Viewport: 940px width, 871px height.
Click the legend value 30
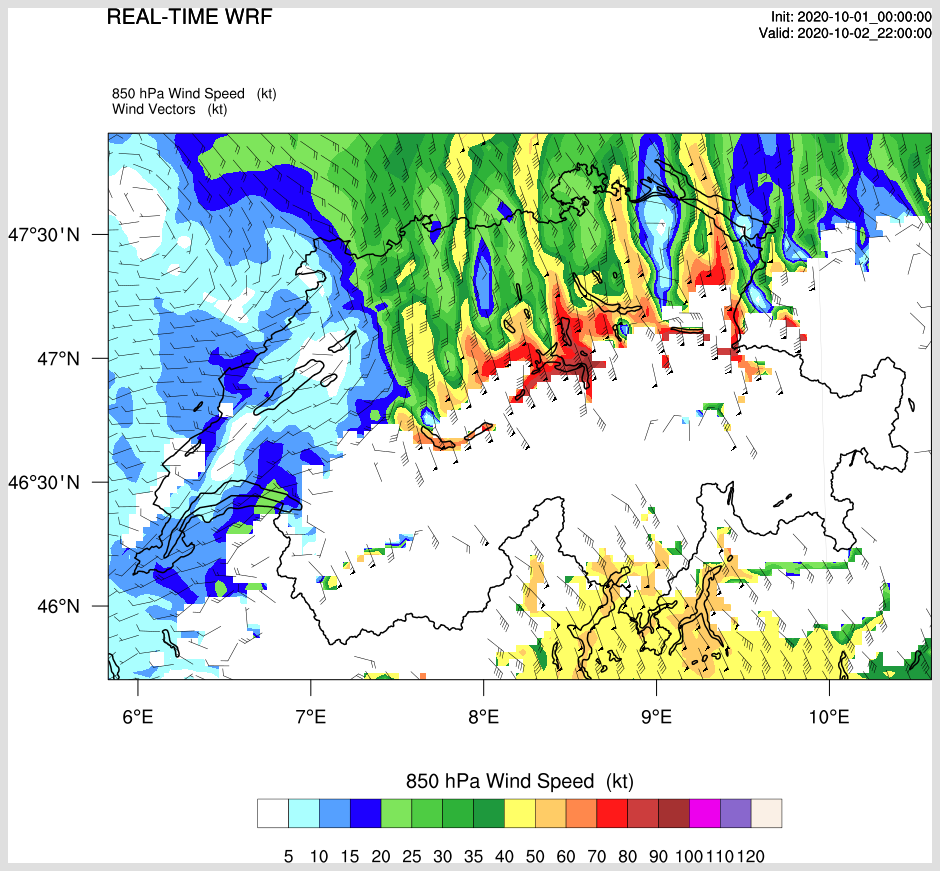[x=442, y=856]
